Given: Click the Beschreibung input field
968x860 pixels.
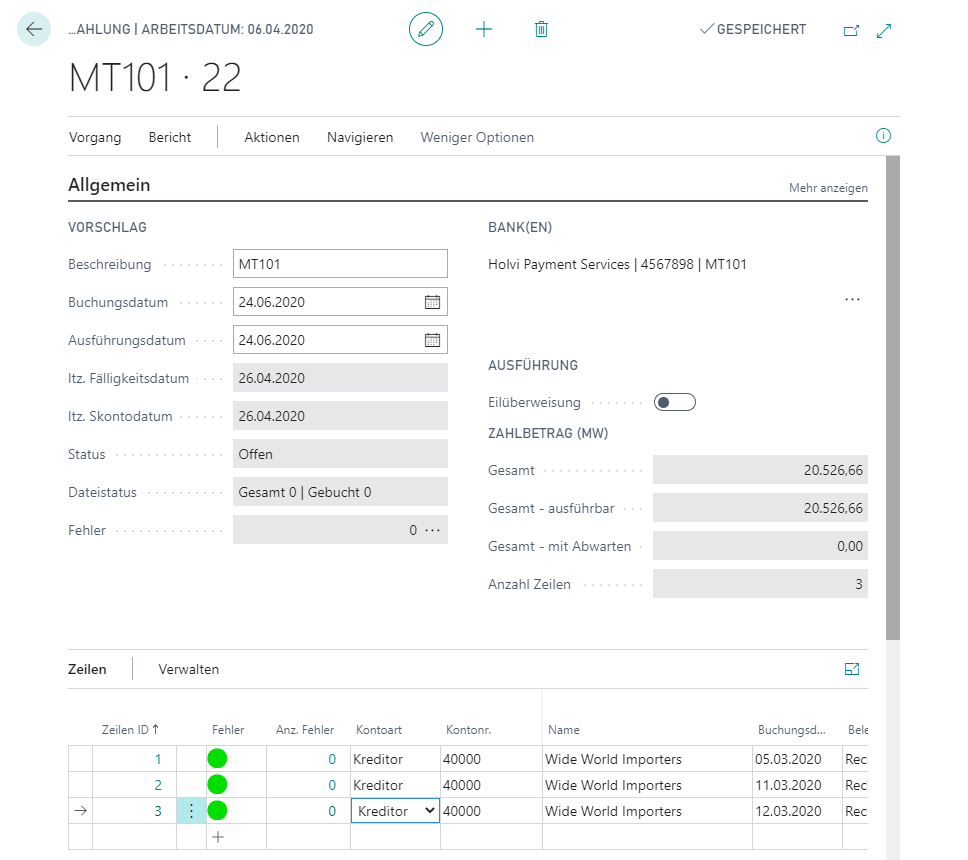Looking at the screenshot, I should (339, 264).
